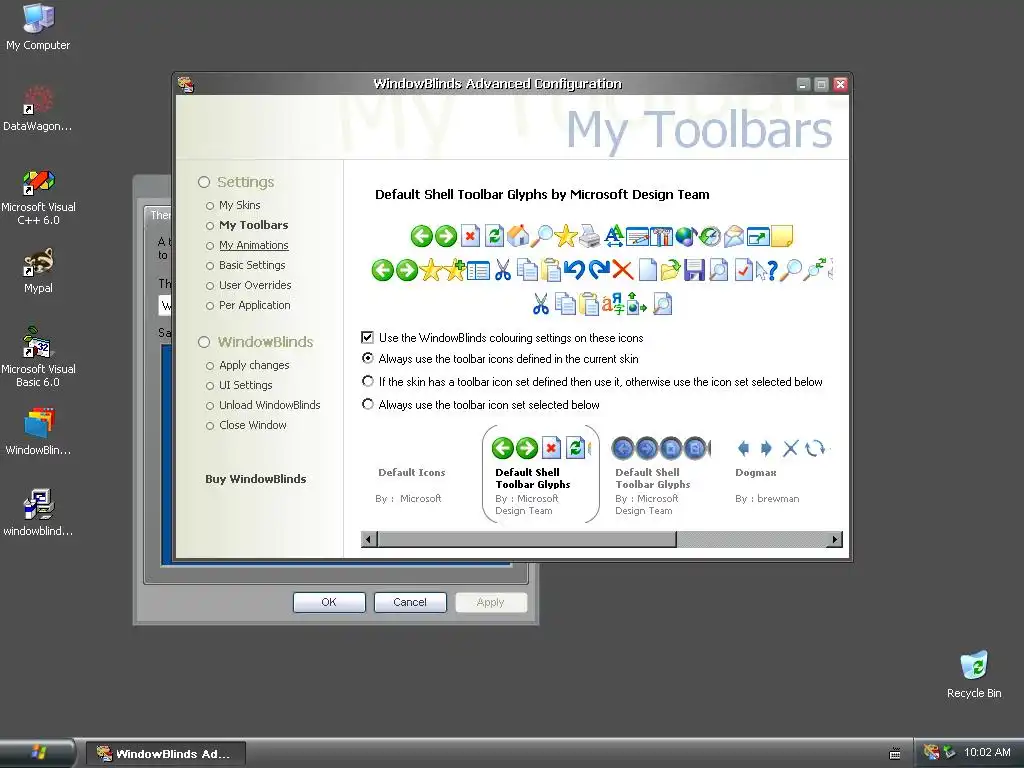Open My Animations section
The width and height of the screenshot is (1024, 768).
tap(253, 245)
